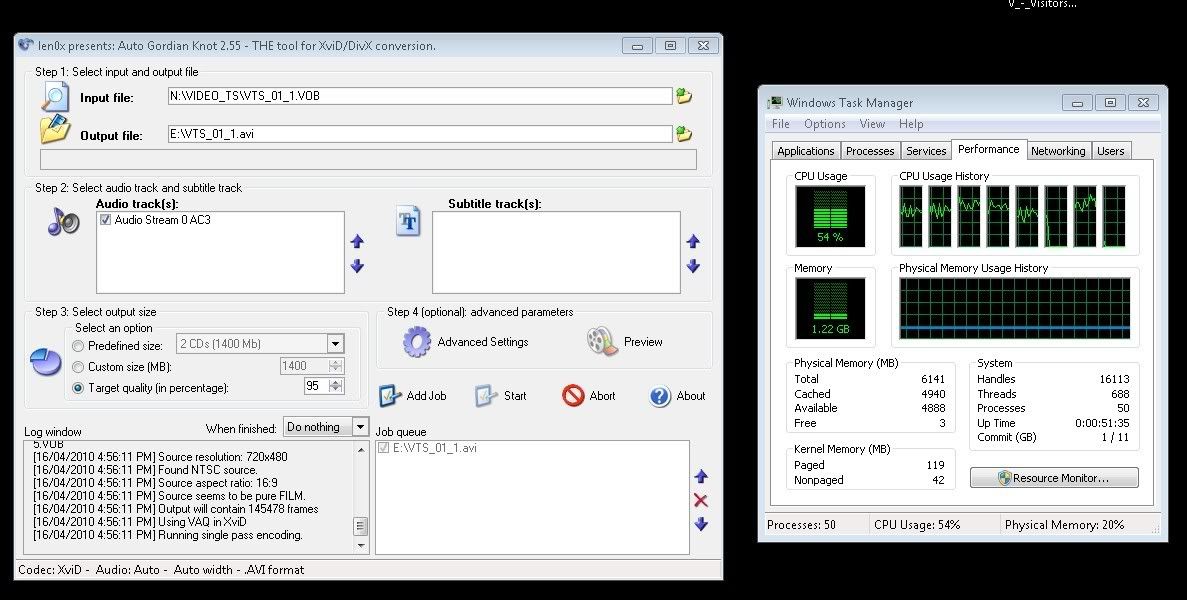Click the Abort button label
The image size is (1187, 600).
[x=602, y=396]
